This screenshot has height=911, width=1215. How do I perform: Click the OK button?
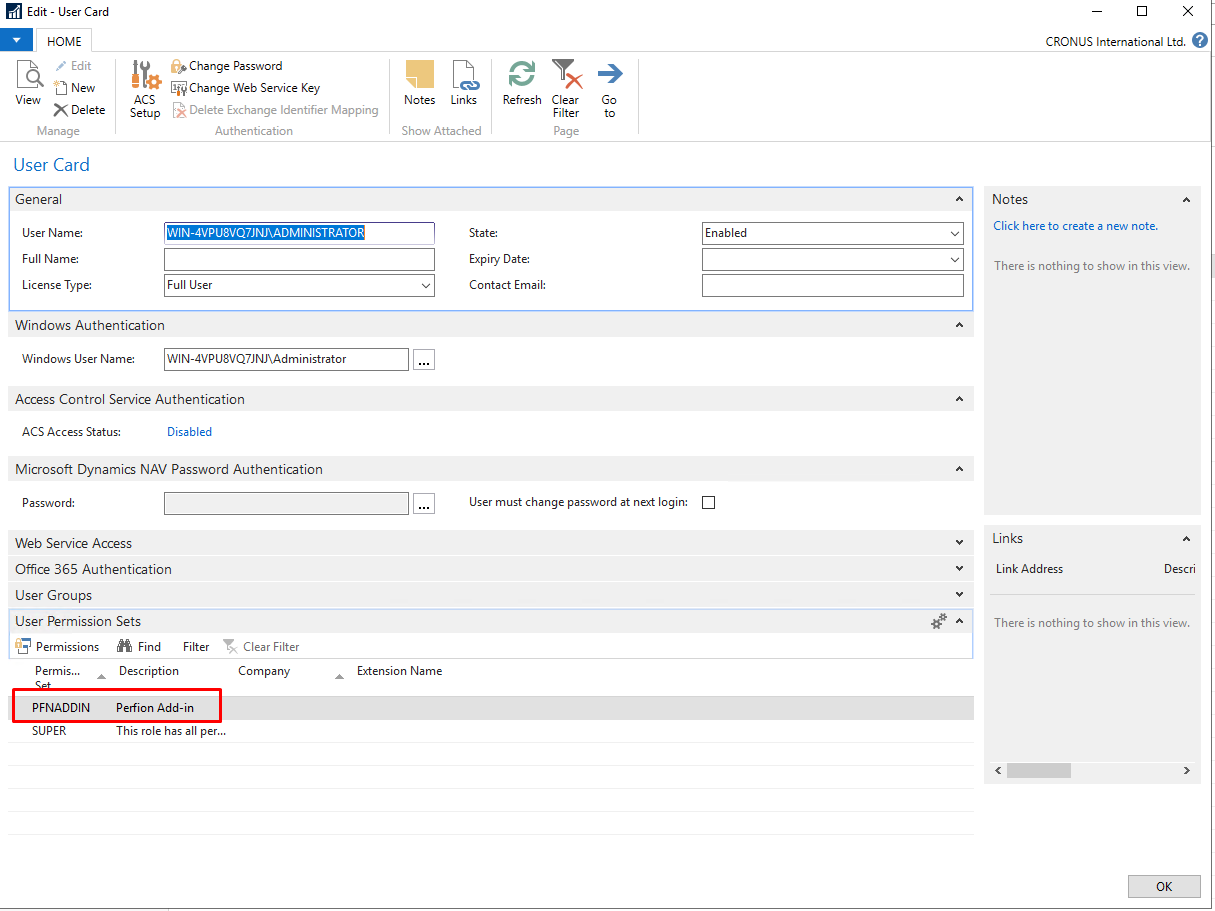(x=1163, y=887)
